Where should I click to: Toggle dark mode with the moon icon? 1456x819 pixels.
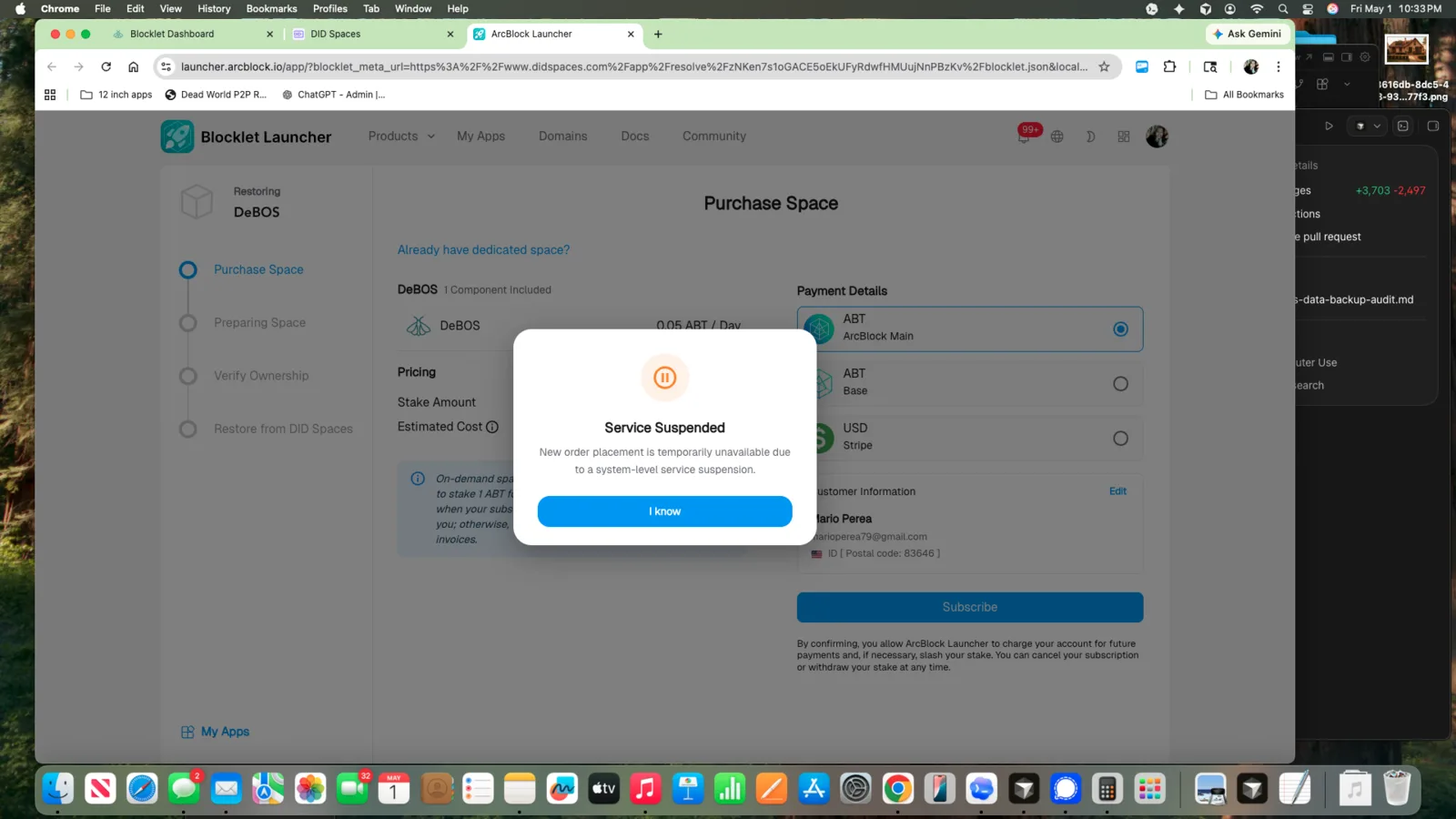(x=1090, y=136)
